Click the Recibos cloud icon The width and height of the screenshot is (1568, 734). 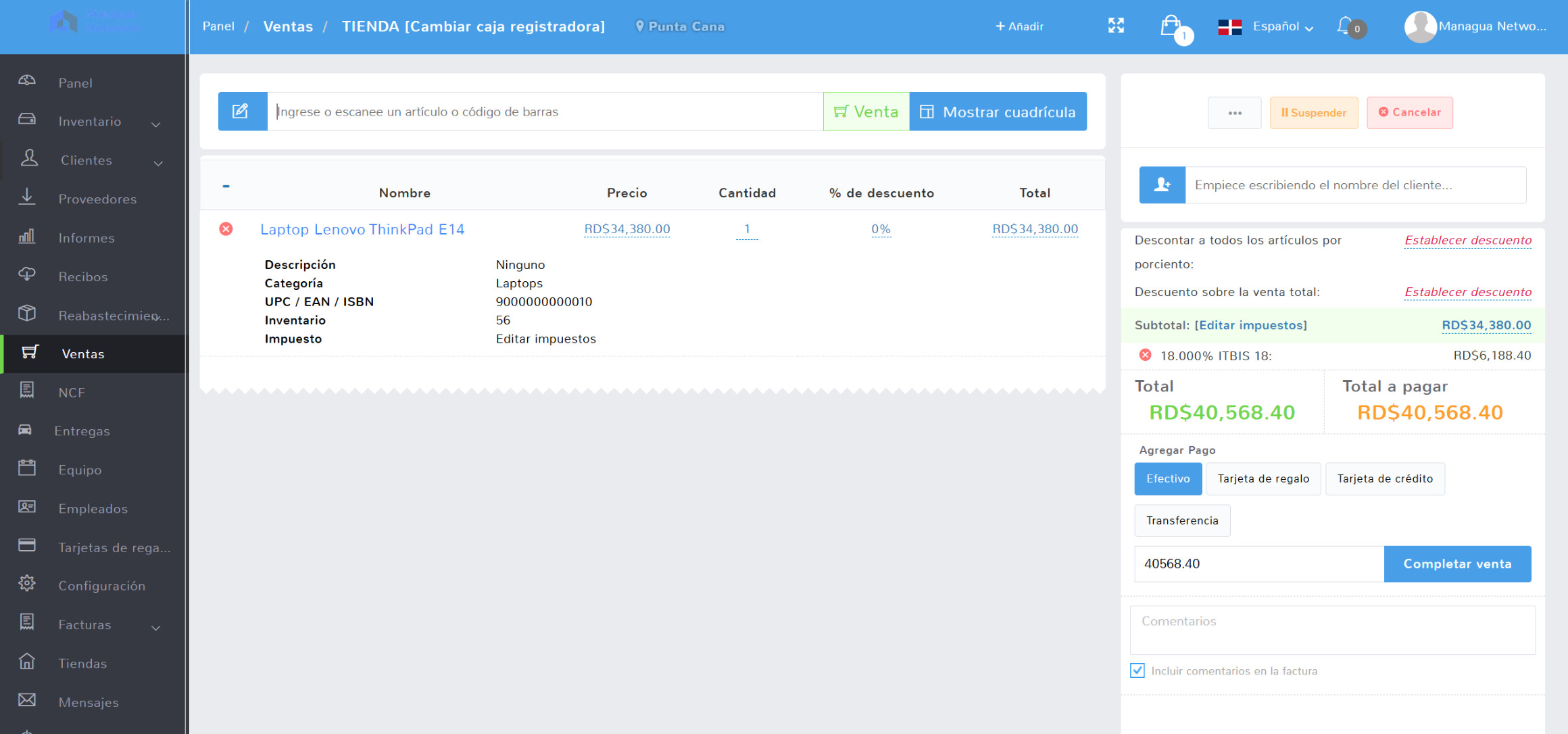coord(27,274)
